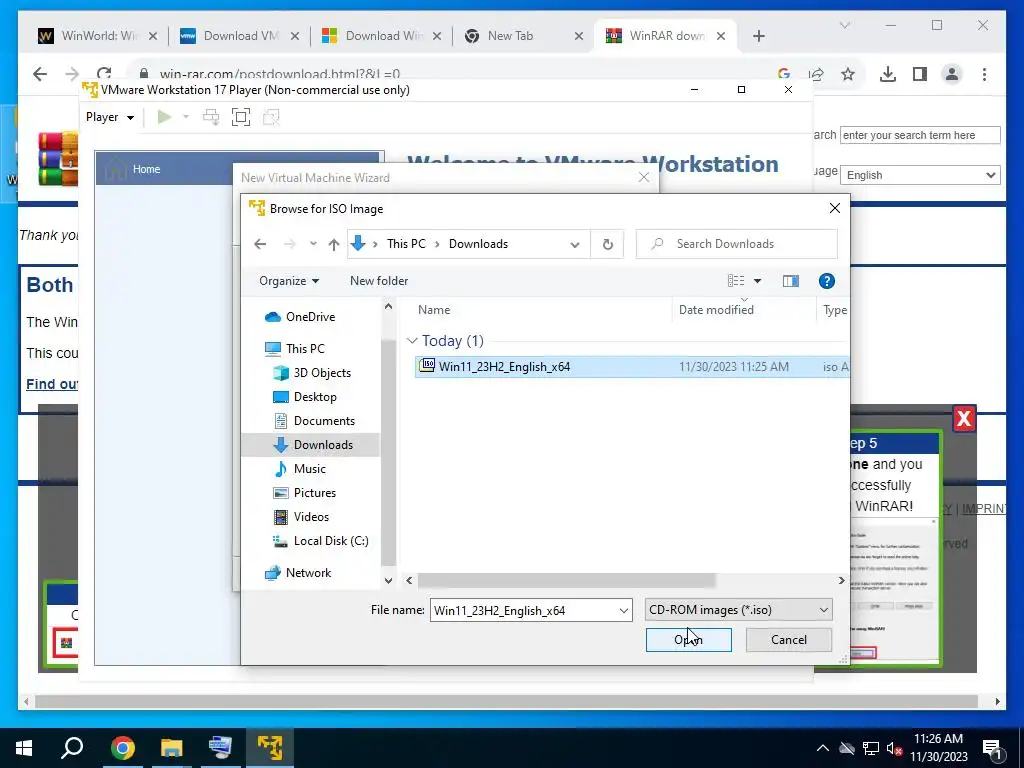Open the VMware Player menu
The height and width of the screenshot is (768, 1024).
(110, 118)
